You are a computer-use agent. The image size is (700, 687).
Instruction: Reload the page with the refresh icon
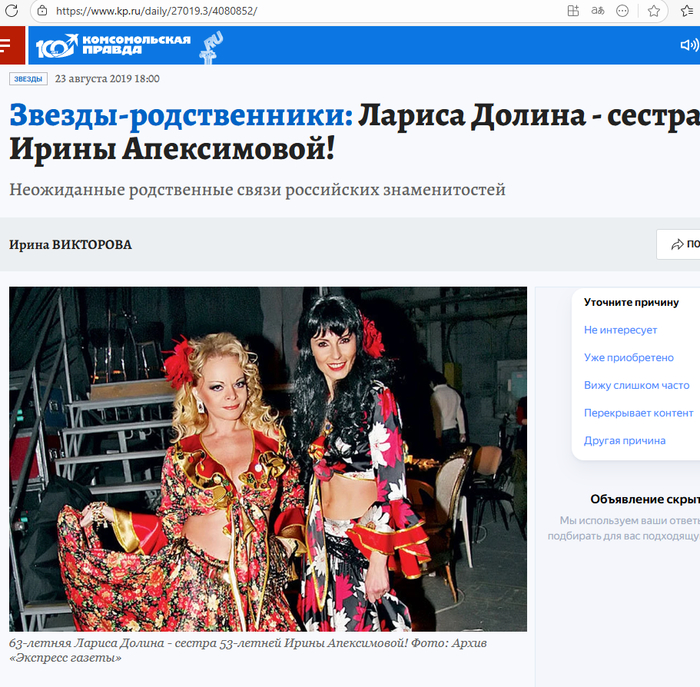tap(11, 11)
